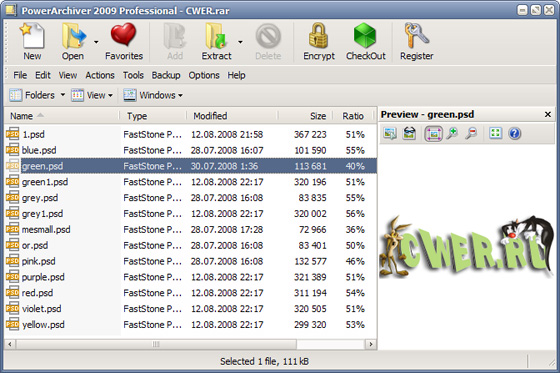Image resolution: width=560 pixels, height=373 pixels.
Task: Open the View dropdown arrow
Action: [110, 95]
